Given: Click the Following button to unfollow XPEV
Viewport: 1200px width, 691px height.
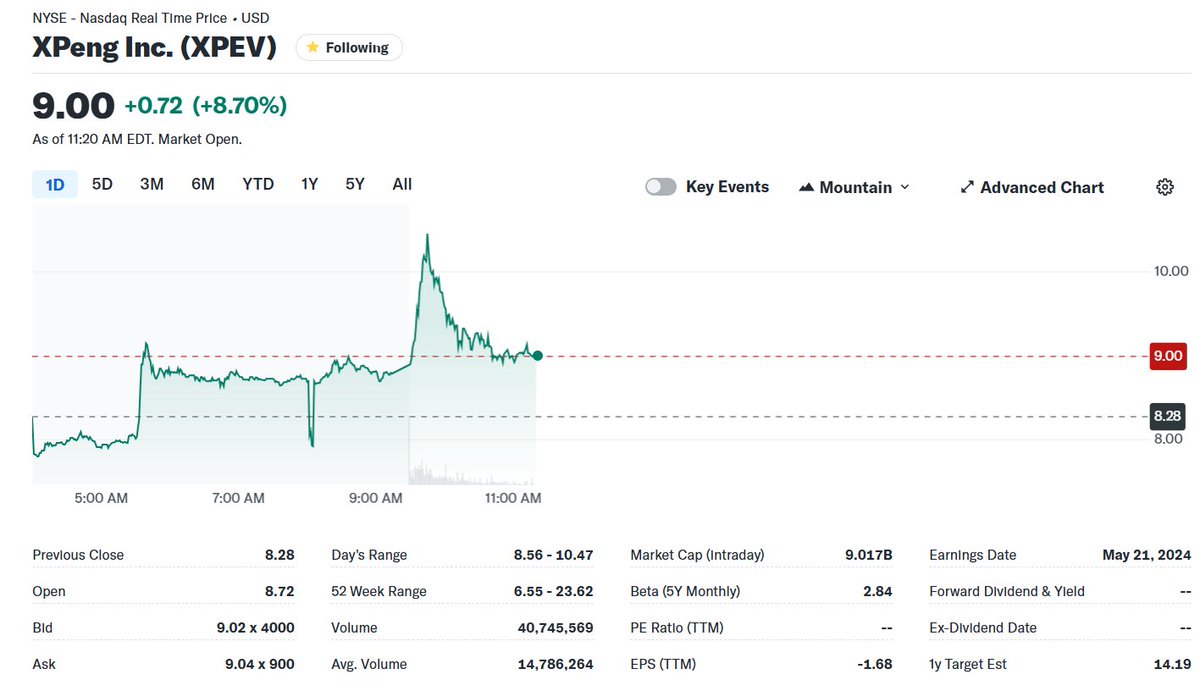Looking at the screenshot, I should coord(348,47).
